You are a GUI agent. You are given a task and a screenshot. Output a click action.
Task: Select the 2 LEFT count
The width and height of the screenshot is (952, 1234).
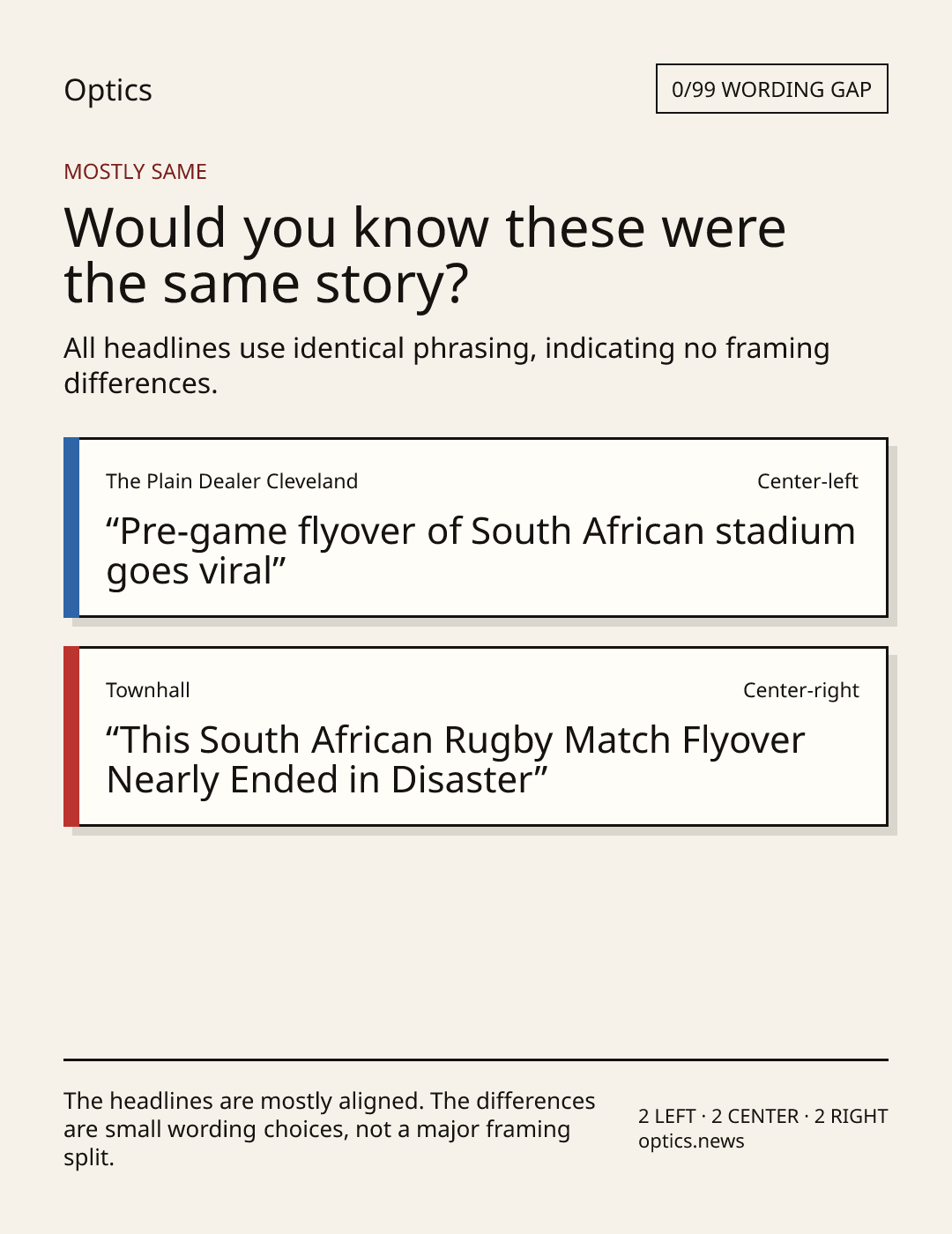pos(667,1117)
